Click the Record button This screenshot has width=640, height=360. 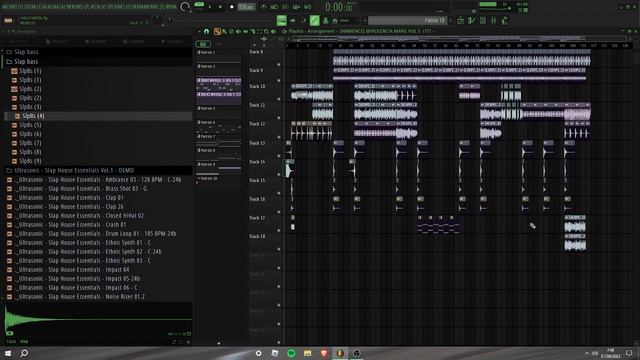(x=231, y=7)
